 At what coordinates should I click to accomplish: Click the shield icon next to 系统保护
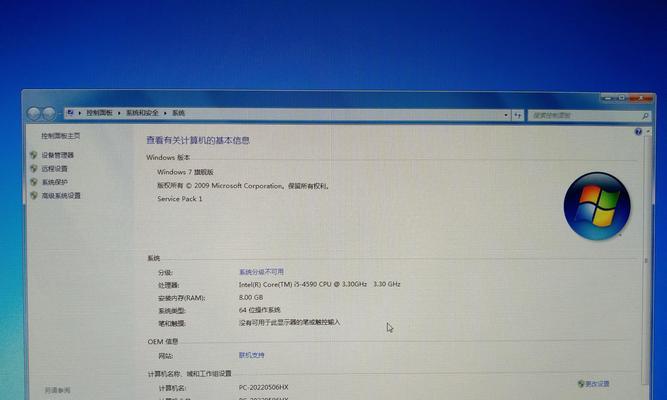[x=33, y=182]
